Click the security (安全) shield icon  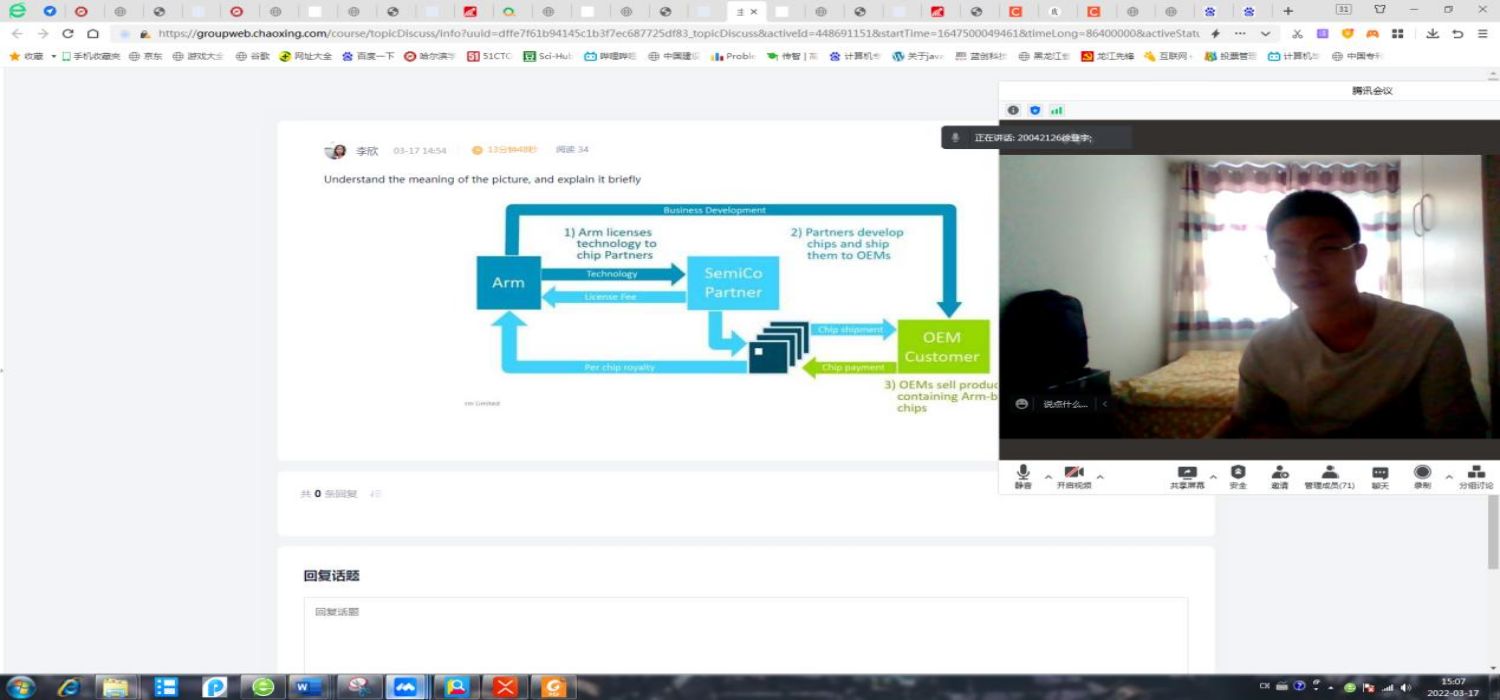(1238, 474)
